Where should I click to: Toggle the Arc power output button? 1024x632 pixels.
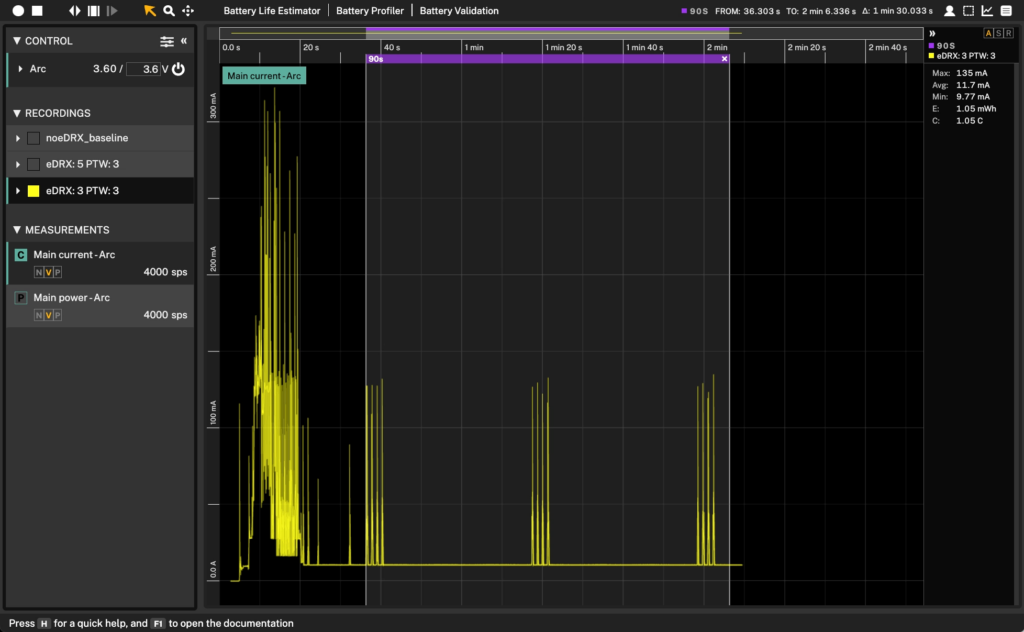[x=178, y=69]
